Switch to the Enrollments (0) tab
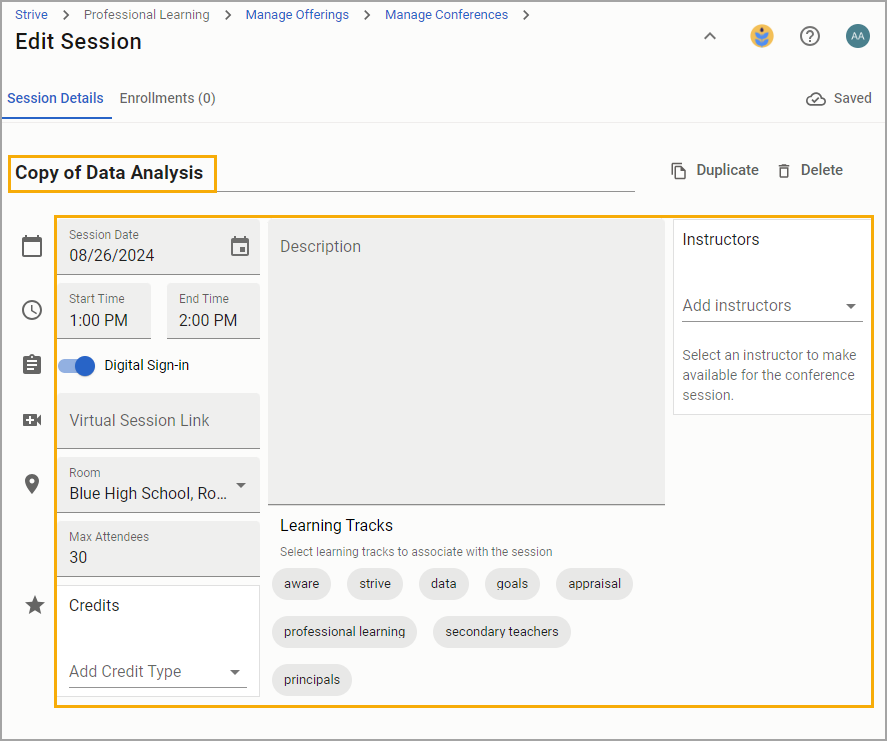 tap(167, 98)
